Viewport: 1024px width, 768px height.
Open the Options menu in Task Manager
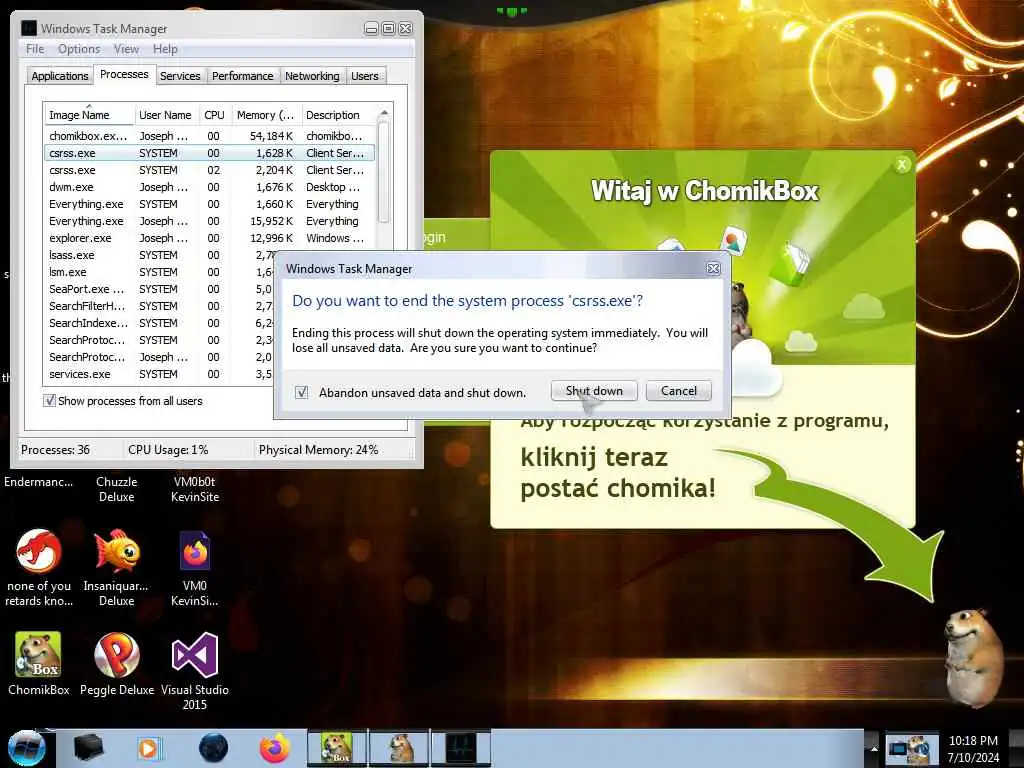click(x=79, y=49)
